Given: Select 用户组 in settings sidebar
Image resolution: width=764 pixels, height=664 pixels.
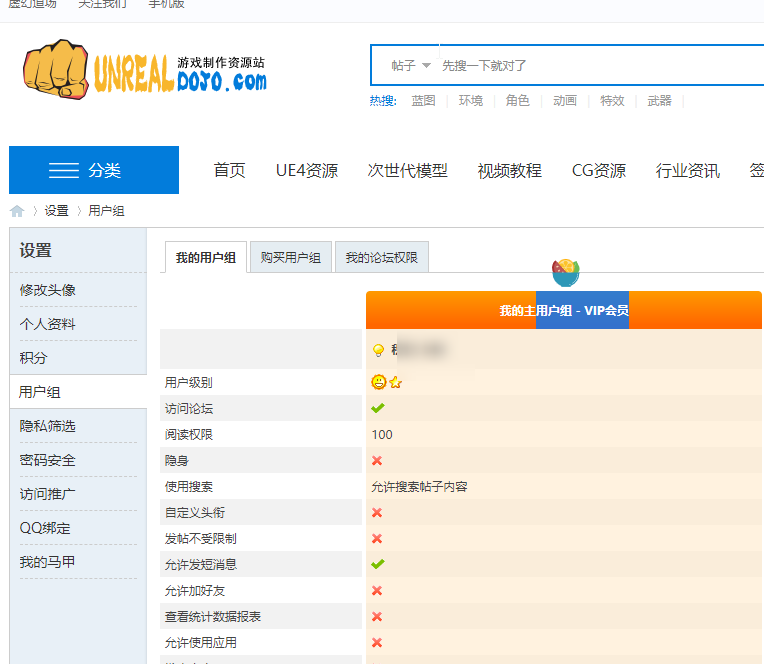Looking at the screenshot, I should point(78,392).
